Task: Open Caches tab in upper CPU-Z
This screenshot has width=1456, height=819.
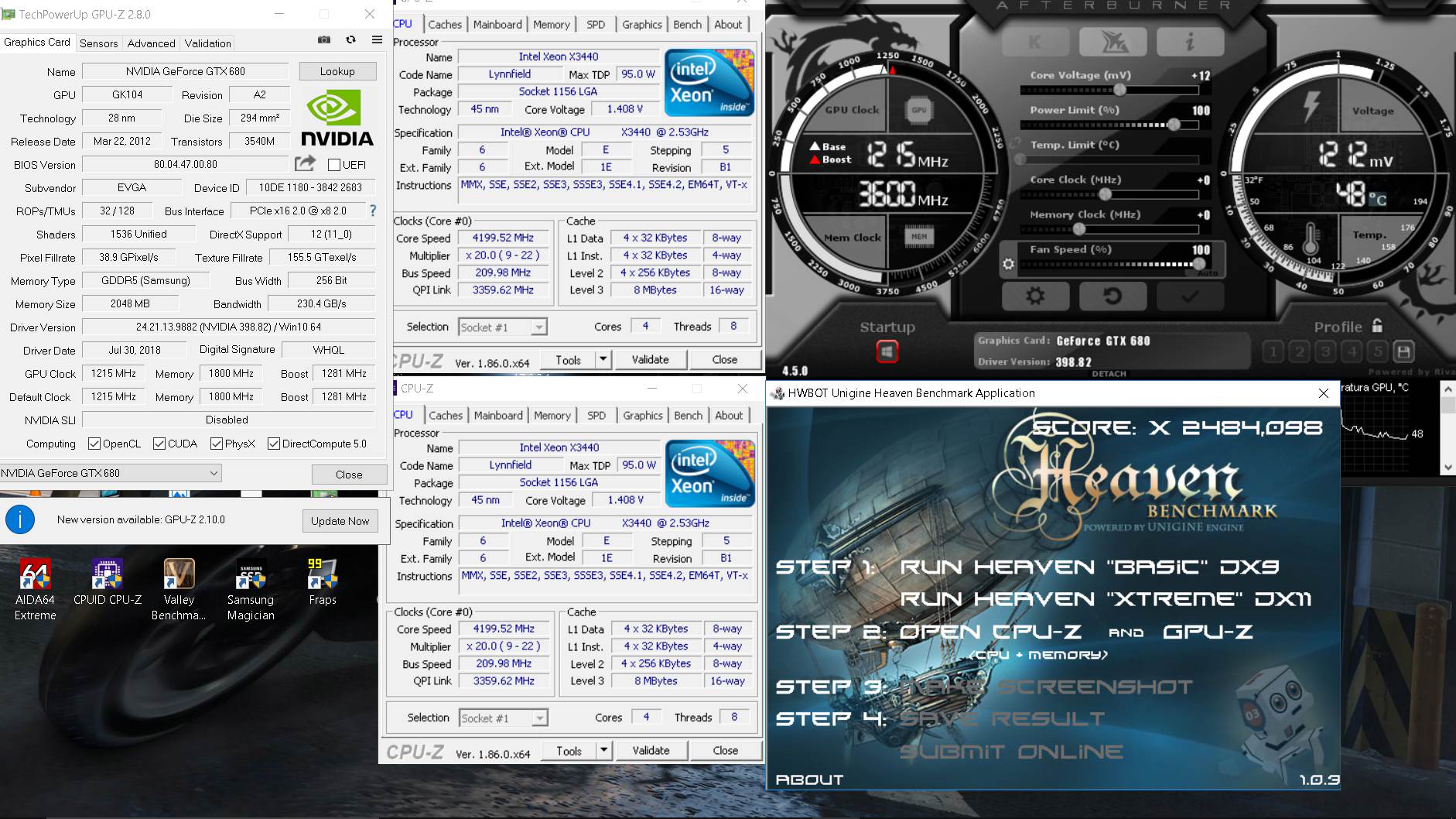Action: (x=445, y=24)
